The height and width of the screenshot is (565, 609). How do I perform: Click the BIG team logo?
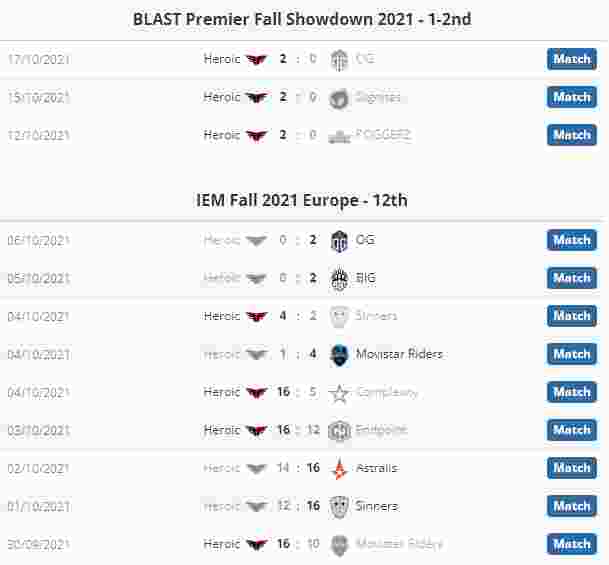point(339,278)
